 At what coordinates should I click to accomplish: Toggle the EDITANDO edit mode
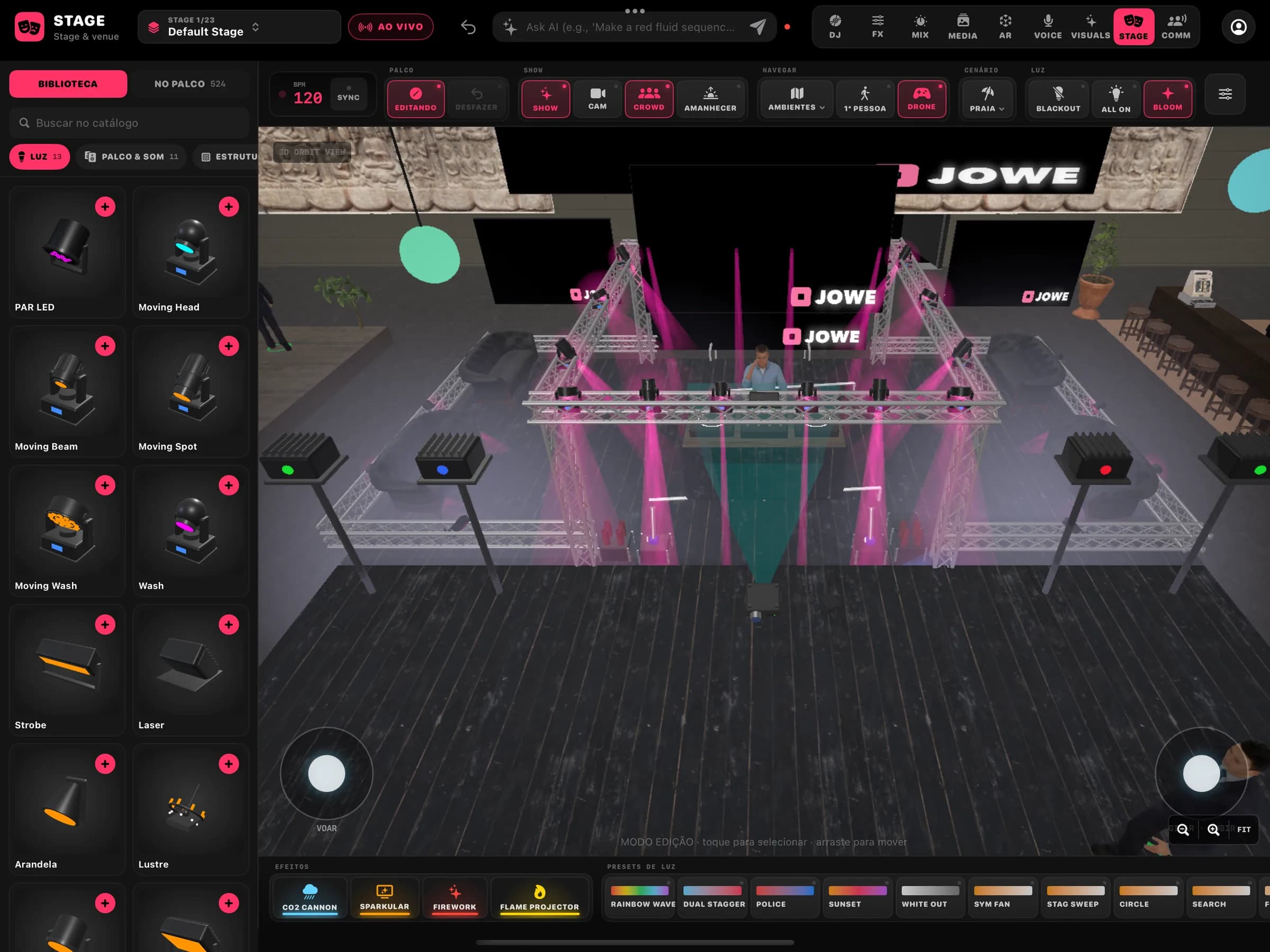pyautogui.click(x=416, y=99)
